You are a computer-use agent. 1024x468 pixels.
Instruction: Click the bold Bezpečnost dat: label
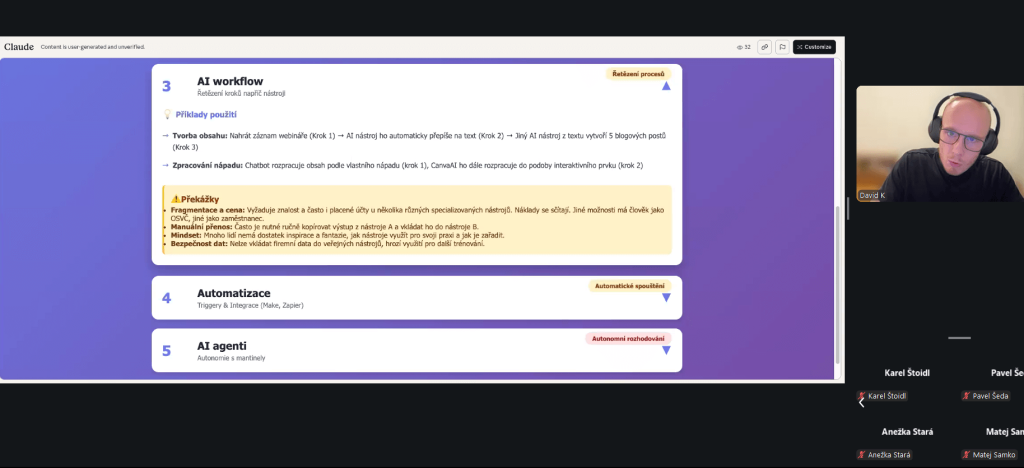[199, 243]
